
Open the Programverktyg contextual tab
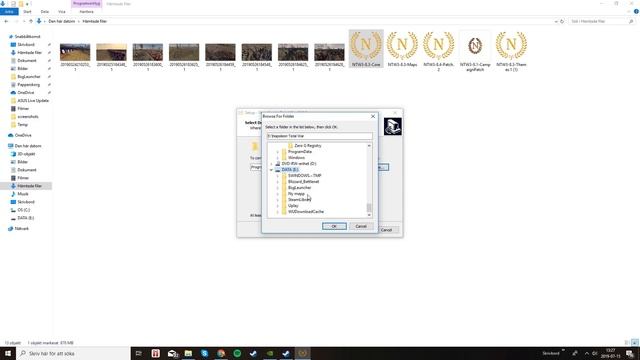coord(87,4)
